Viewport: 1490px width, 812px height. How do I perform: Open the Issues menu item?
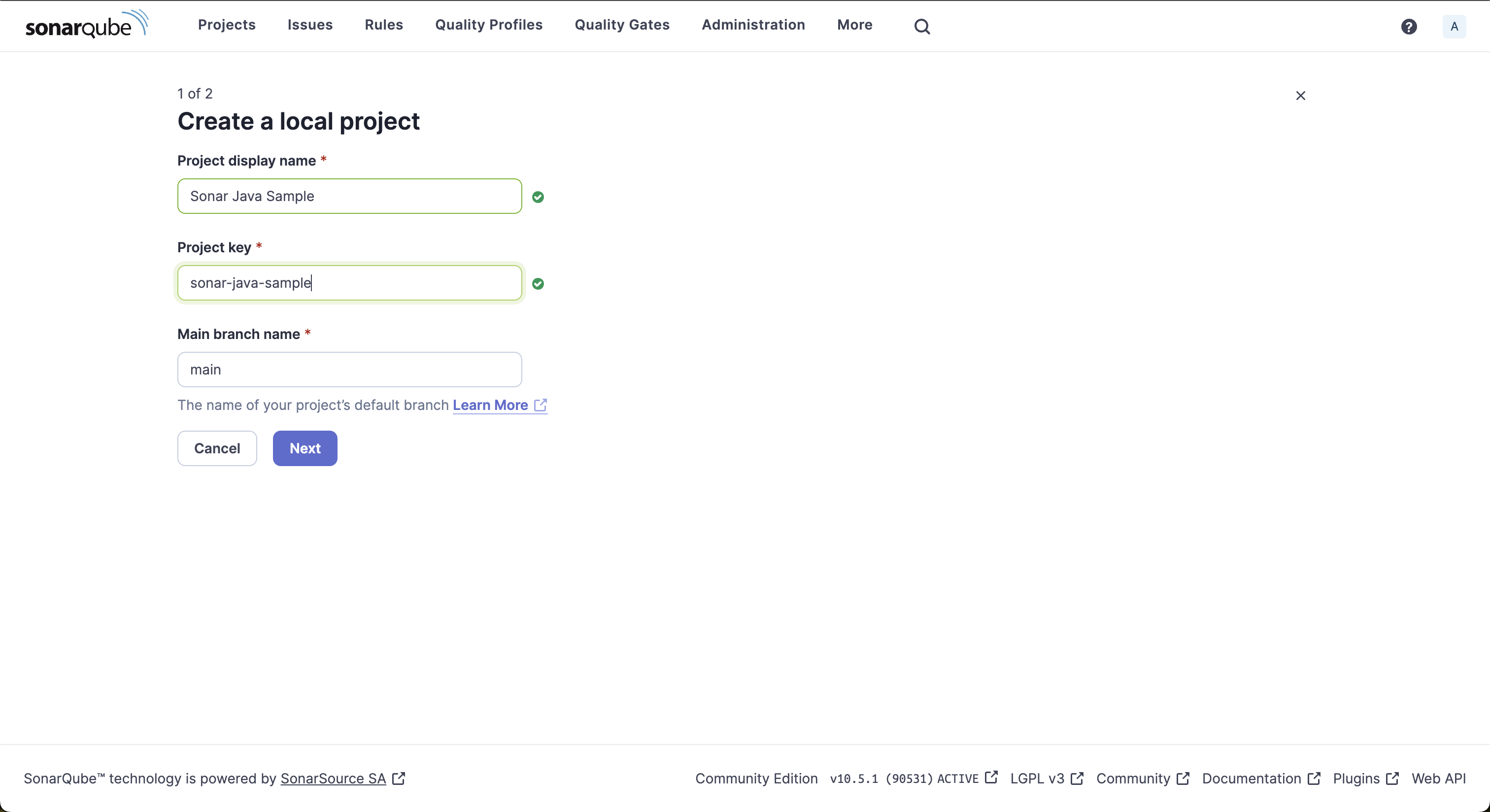coord(310,25)
